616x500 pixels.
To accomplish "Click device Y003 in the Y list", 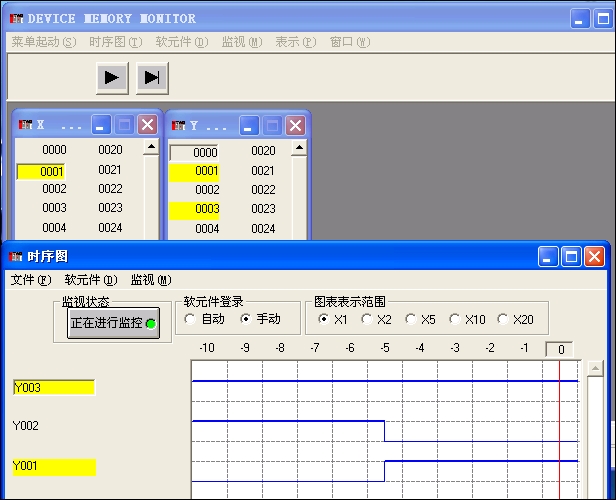I will (x=207, y=209).
